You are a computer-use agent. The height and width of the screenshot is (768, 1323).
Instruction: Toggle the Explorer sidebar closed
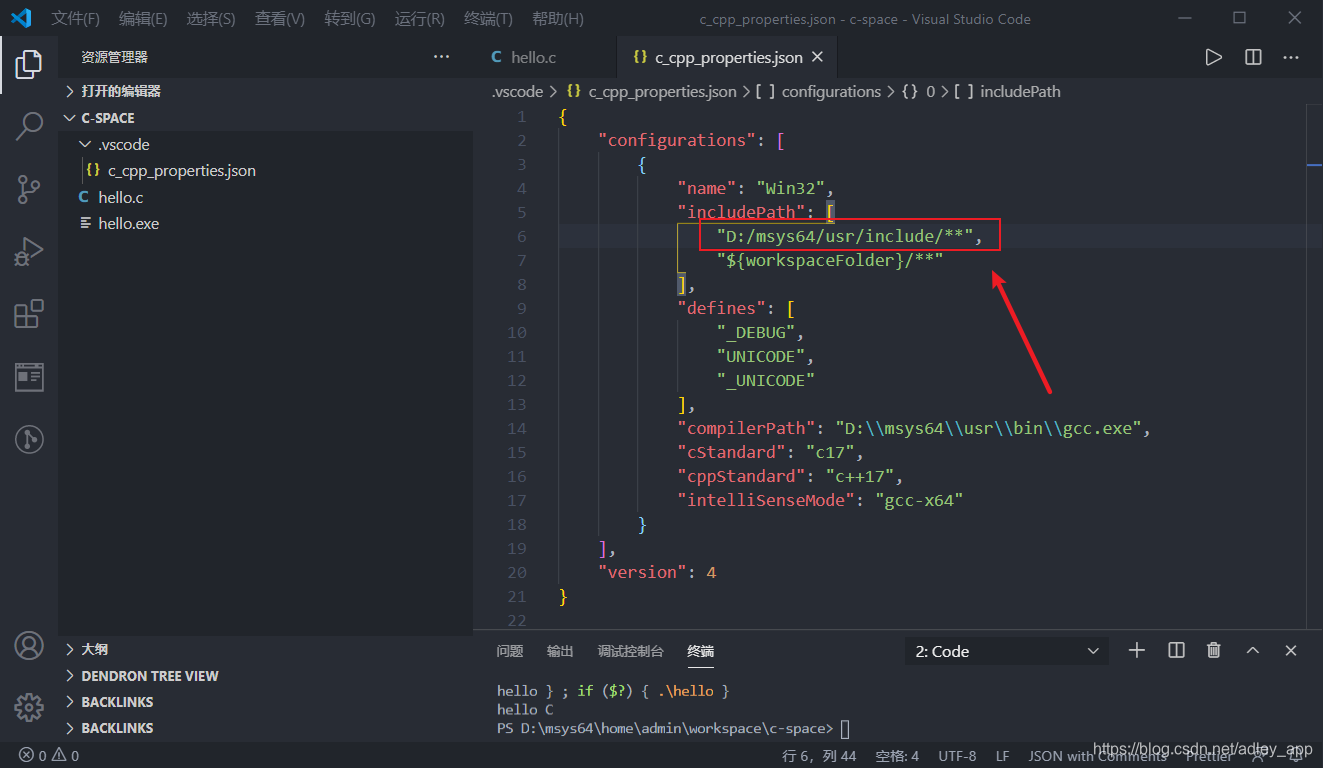28,63
